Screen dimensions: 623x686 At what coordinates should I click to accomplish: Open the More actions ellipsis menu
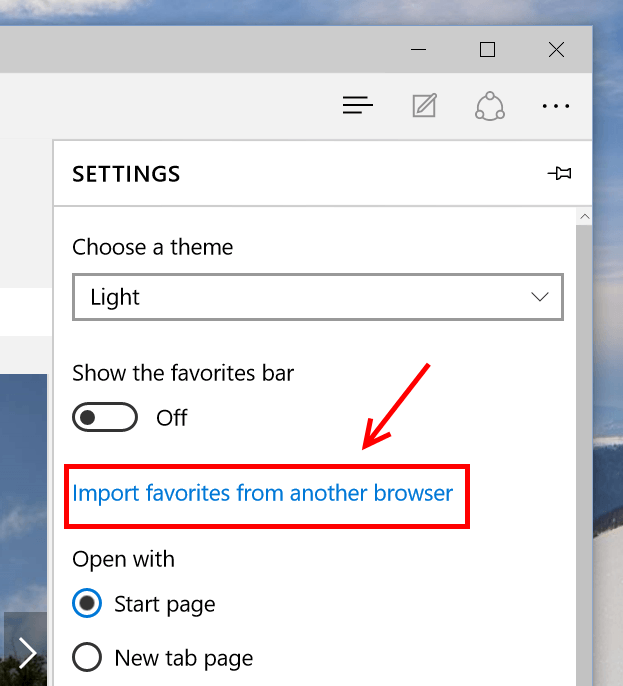(x=556, y=106)
